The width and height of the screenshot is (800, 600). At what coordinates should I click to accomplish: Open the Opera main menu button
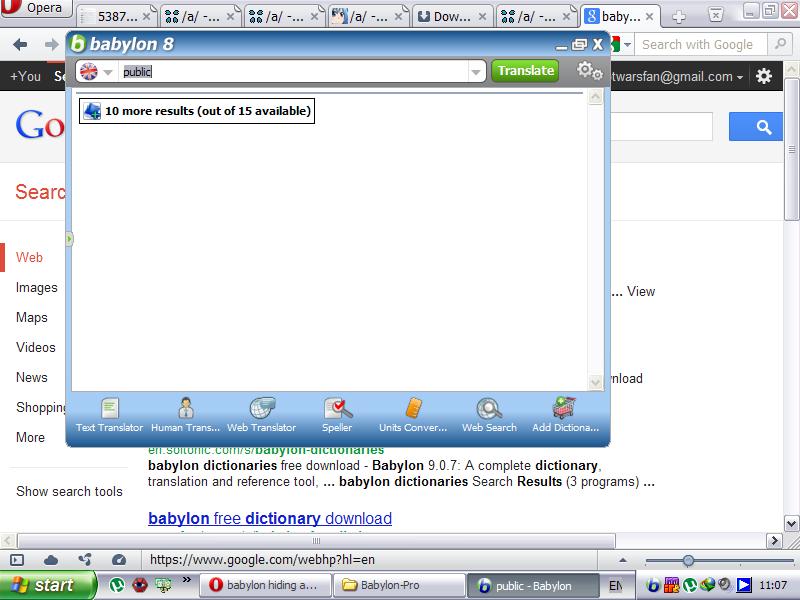pos(36,8)
